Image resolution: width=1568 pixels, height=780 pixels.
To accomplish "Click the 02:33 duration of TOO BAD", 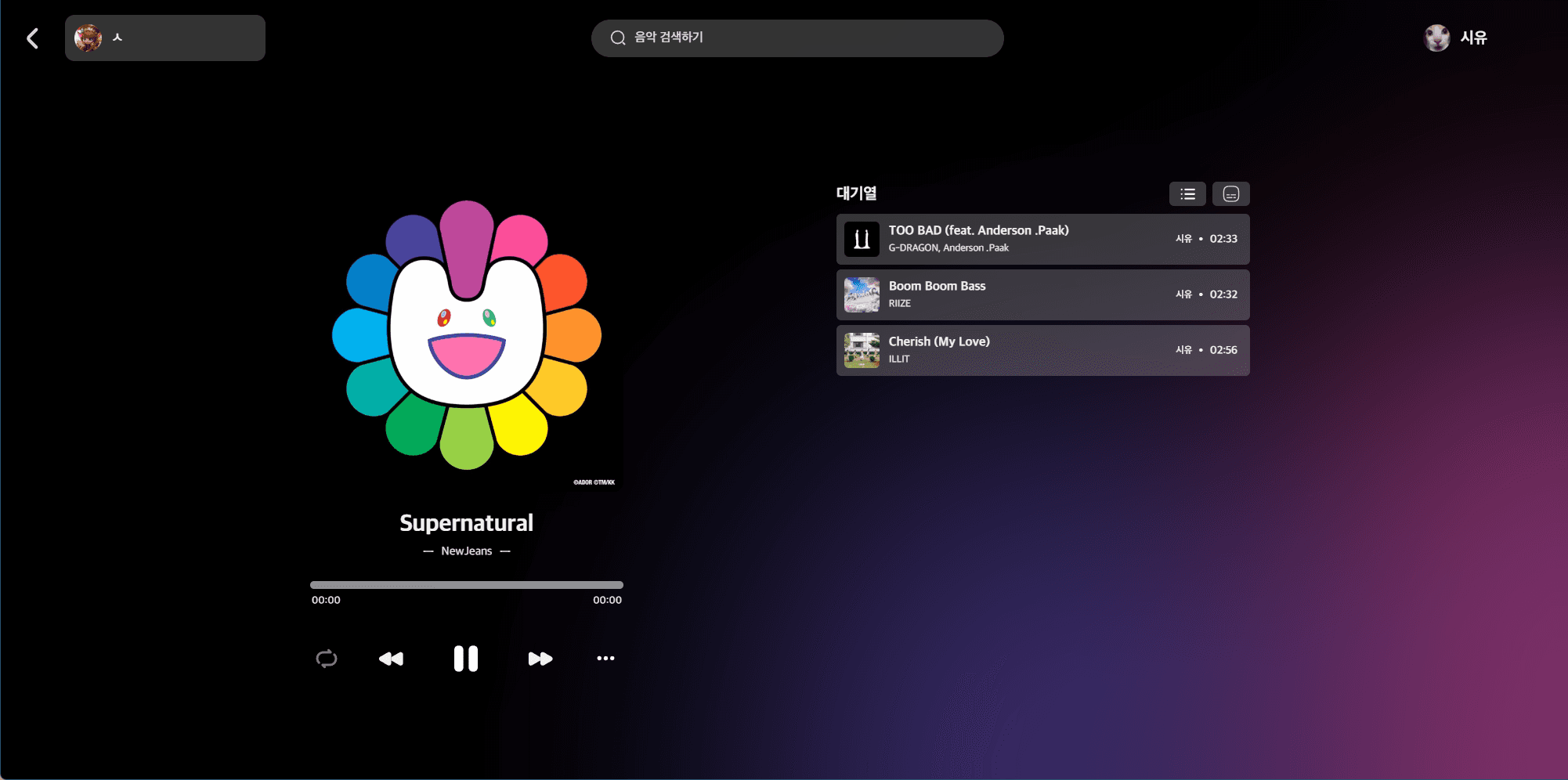I will 1223,239.
